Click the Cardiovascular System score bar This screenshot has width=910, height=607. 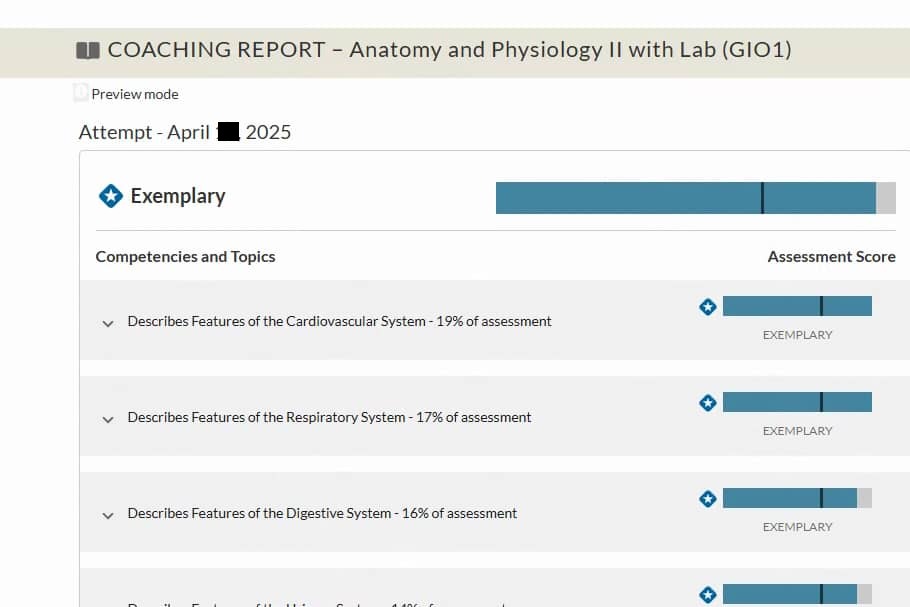[x=797, y=306]
